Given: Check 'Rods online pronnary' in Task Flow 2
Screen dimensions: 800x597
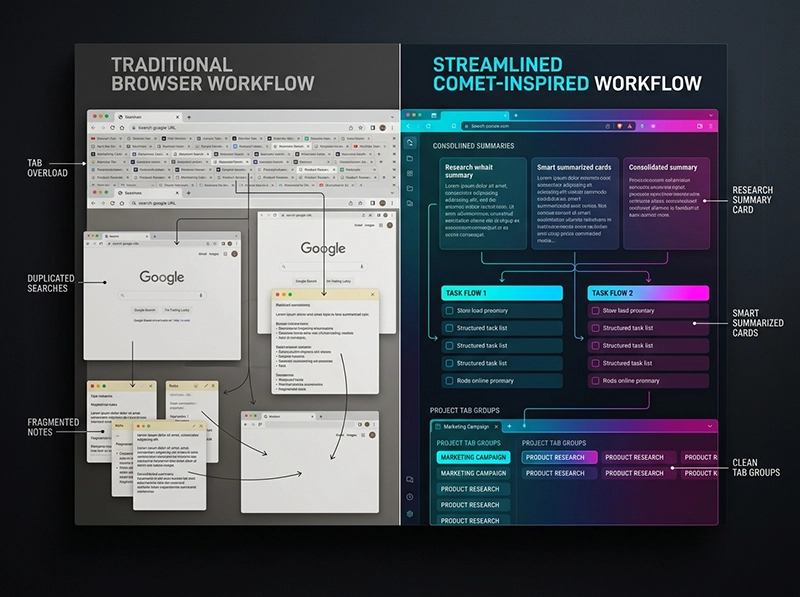Looking at the screenshot, I should [595, 381].
